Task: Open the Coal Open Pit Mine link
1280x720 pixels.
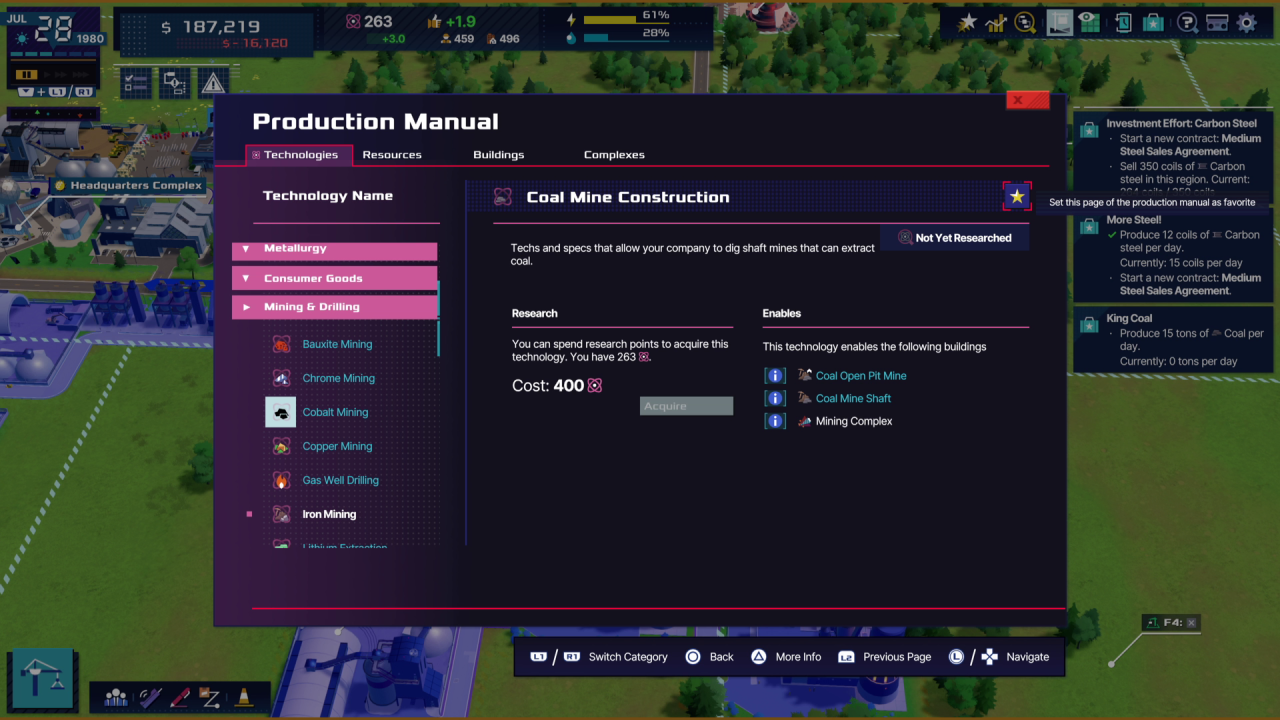Action: pos(861,376)
